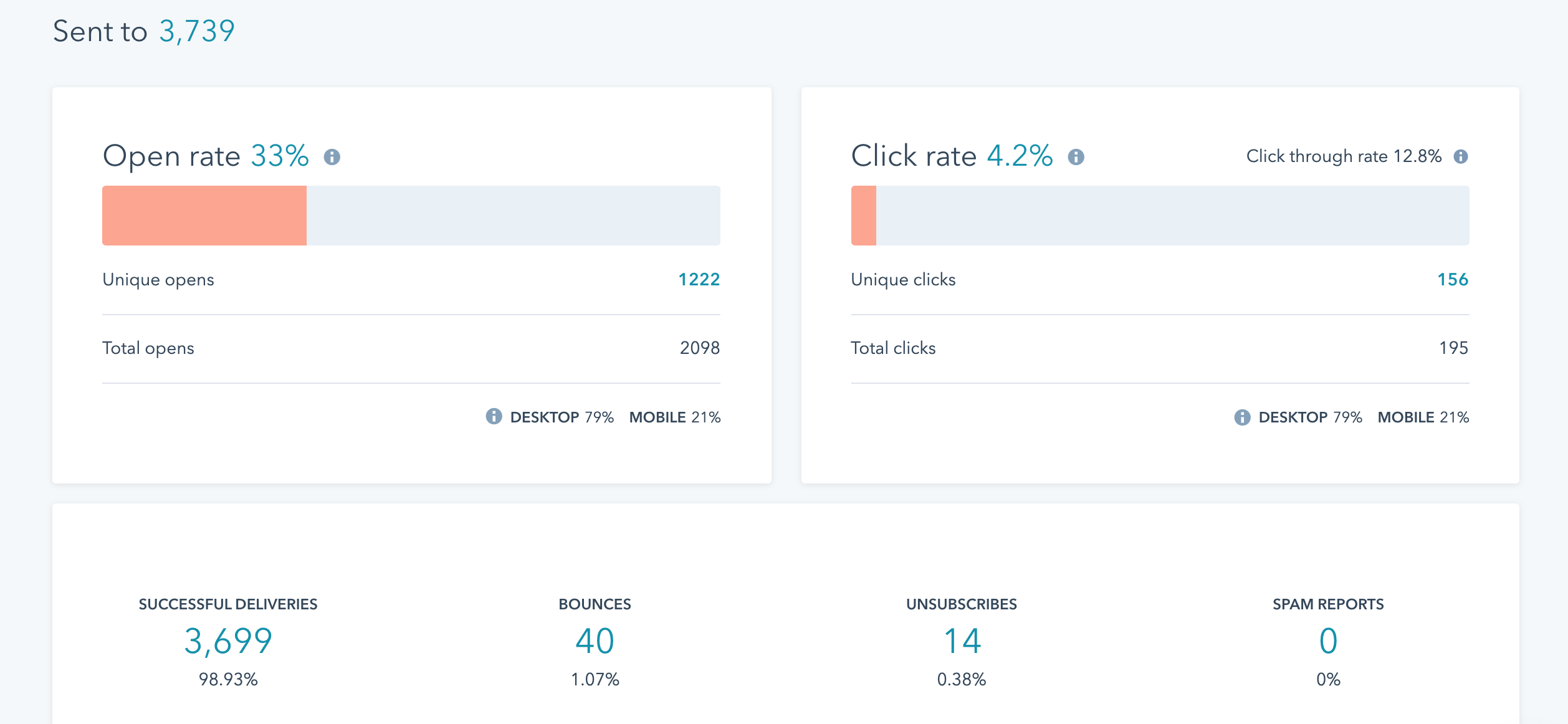Screen dimensions: 1568x724
Task: Click the Click rate progress bar
Action: pyautogui.click(x=1159, y=215)
